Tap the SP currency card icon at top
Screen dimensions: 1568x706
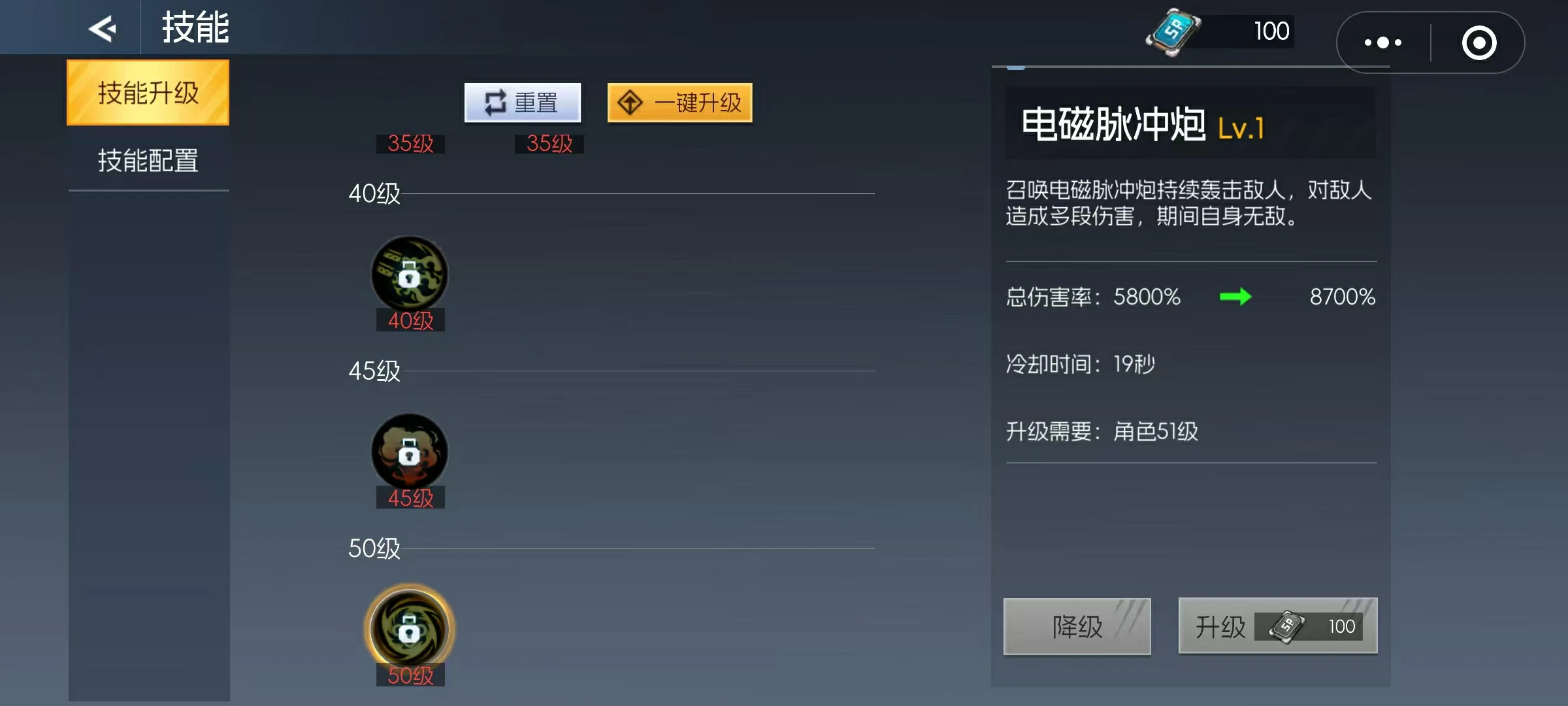tap(1173, 31)
